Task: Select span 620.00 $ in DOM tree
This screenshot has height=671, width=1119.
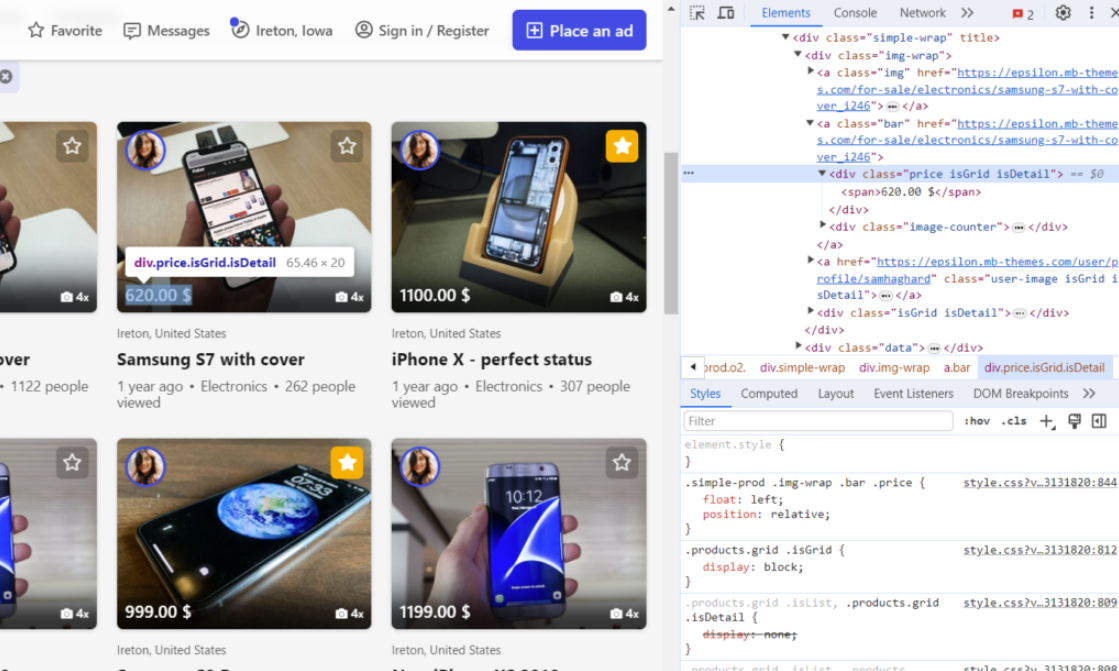Action: (x=911, y=192)
